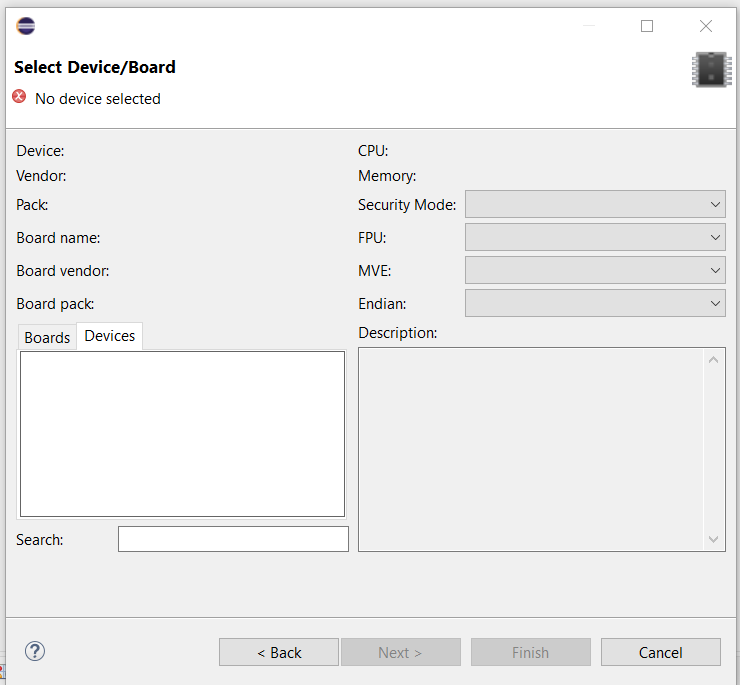Open the MVE dropdown list
740x685 pixels.
click(595, 271)
